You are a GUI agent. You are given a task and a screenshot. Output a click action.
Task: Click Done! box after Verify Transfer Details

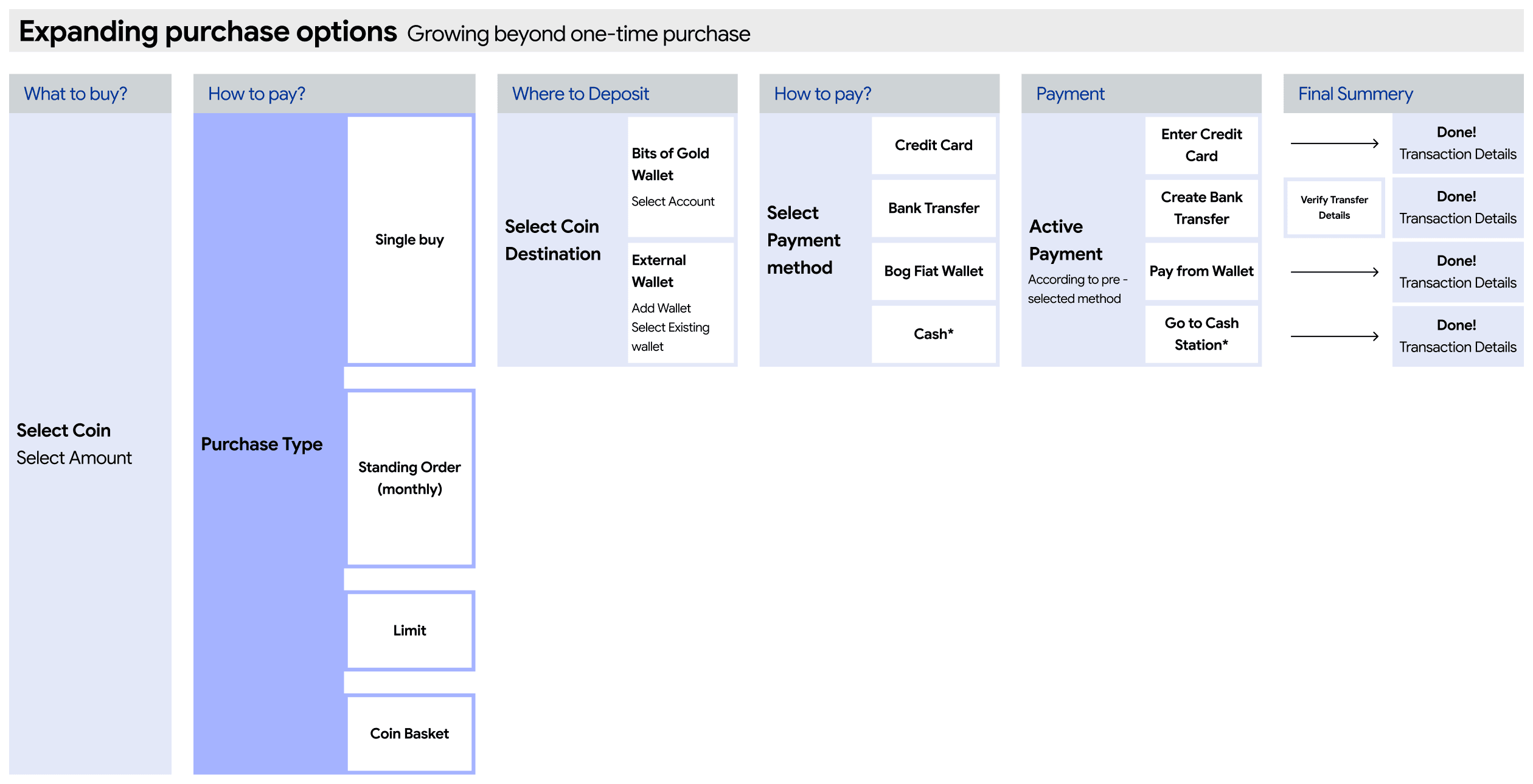point(1458,208)
